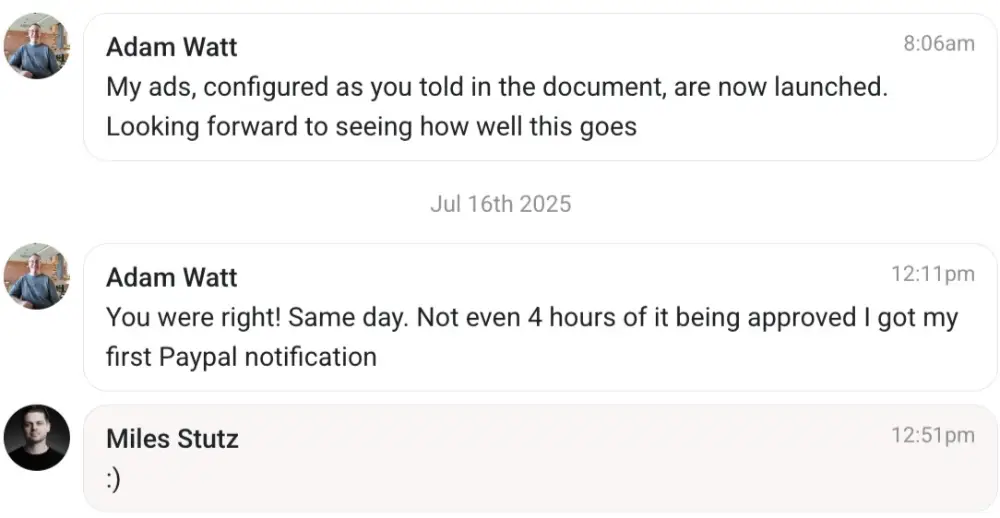Click the 12:11pm timestamp
The height and width of the screenshot is (518, 1000).
tap(932, 273)
